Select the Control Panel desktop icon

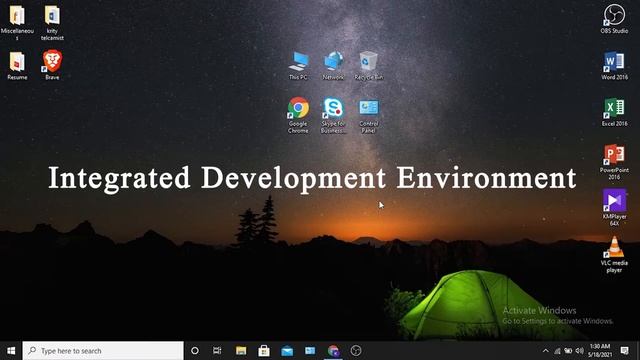pos(369,115)
